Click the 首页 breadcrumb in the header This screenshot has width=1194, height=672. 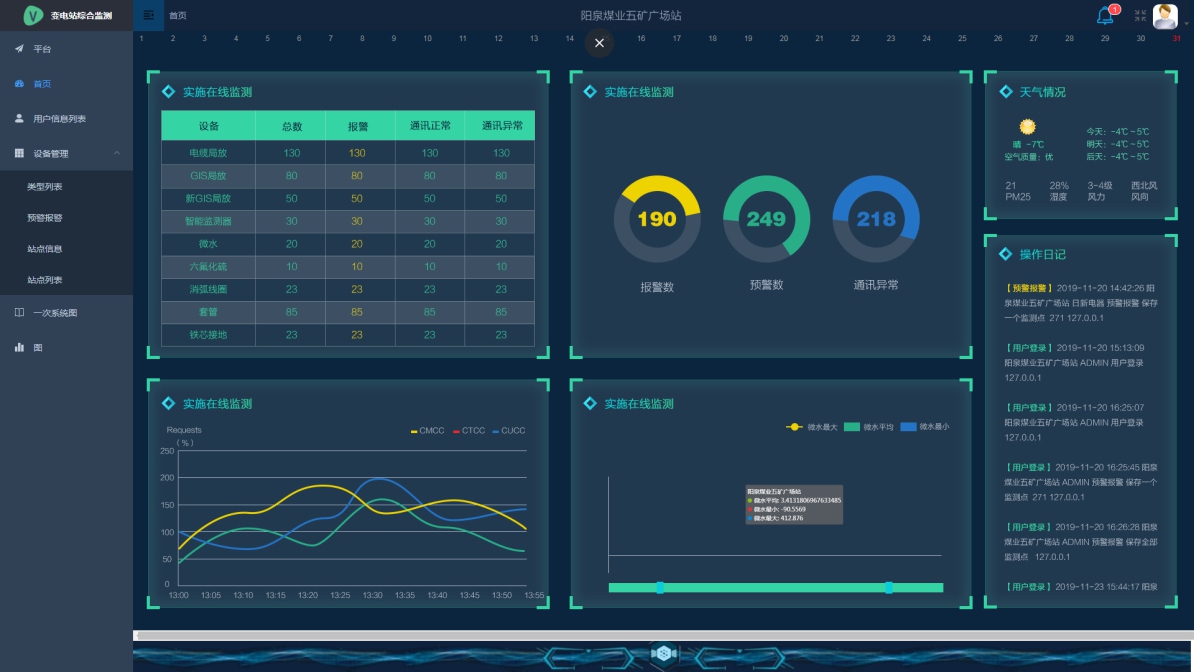[178, 16]
